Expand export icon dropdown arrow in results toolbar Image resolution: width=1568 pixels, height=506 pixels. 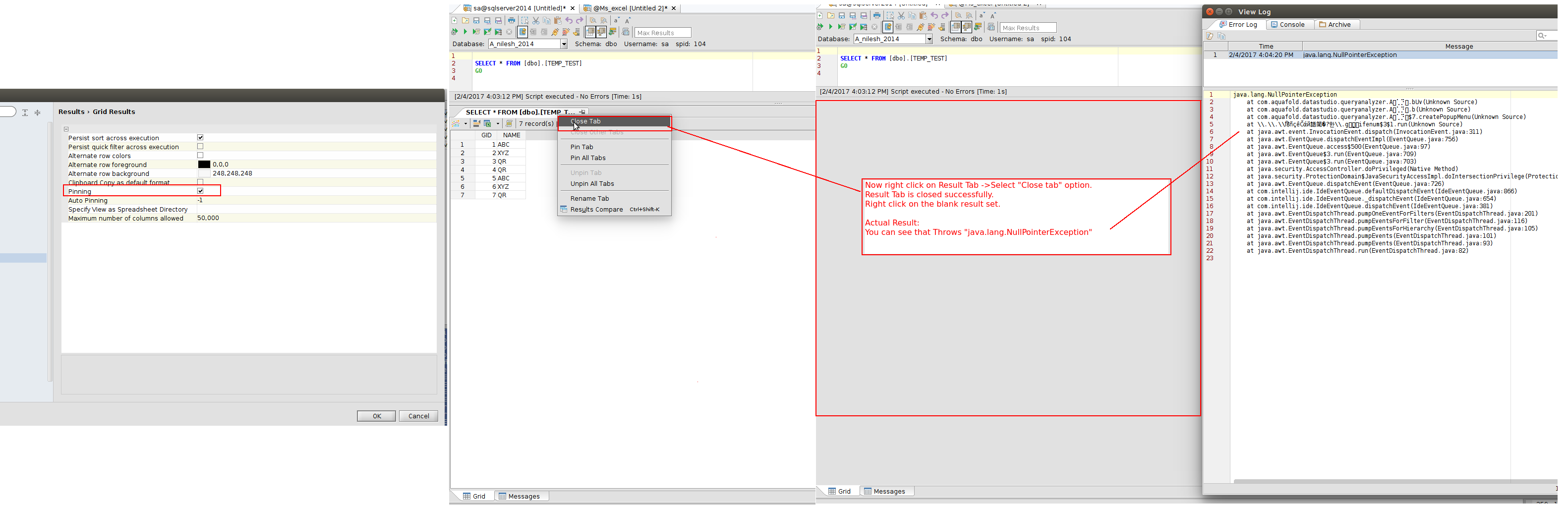(498, 124)
